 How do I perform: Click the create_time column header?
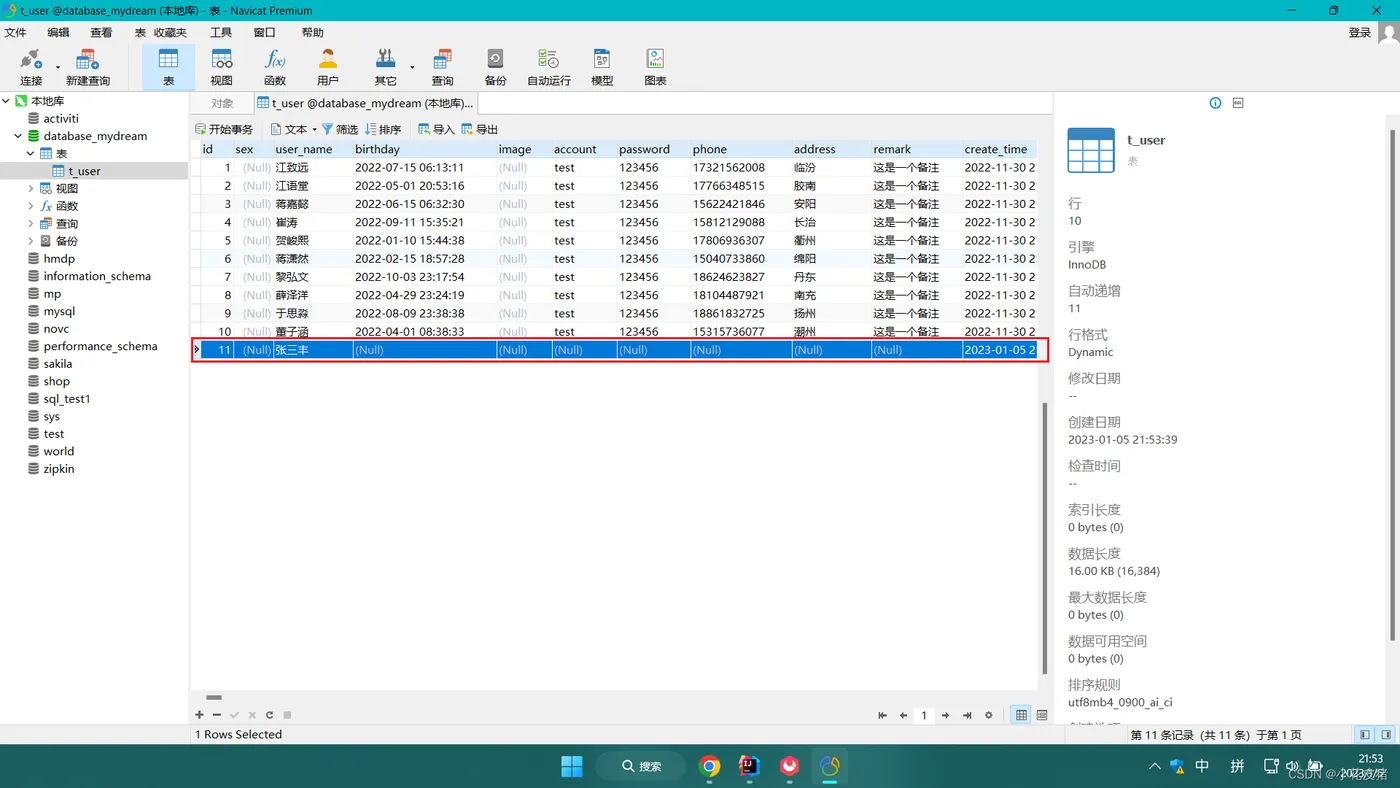click(x=996, y=149)
